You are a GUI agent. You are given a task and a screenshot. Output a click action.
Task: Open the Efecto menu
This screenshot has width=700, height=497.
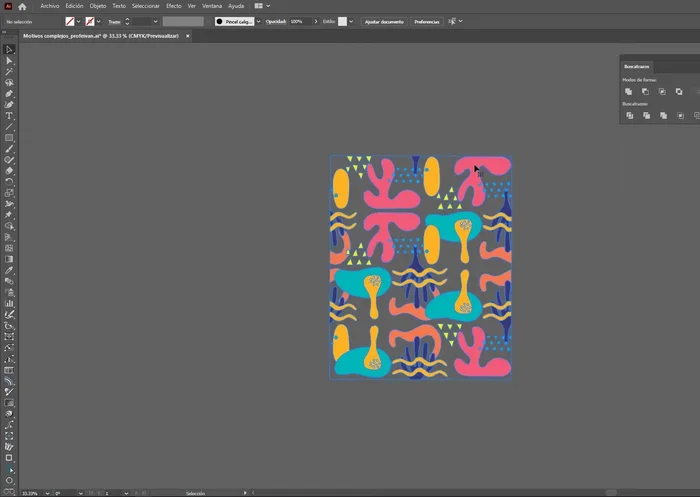click(x=174, y=6)
